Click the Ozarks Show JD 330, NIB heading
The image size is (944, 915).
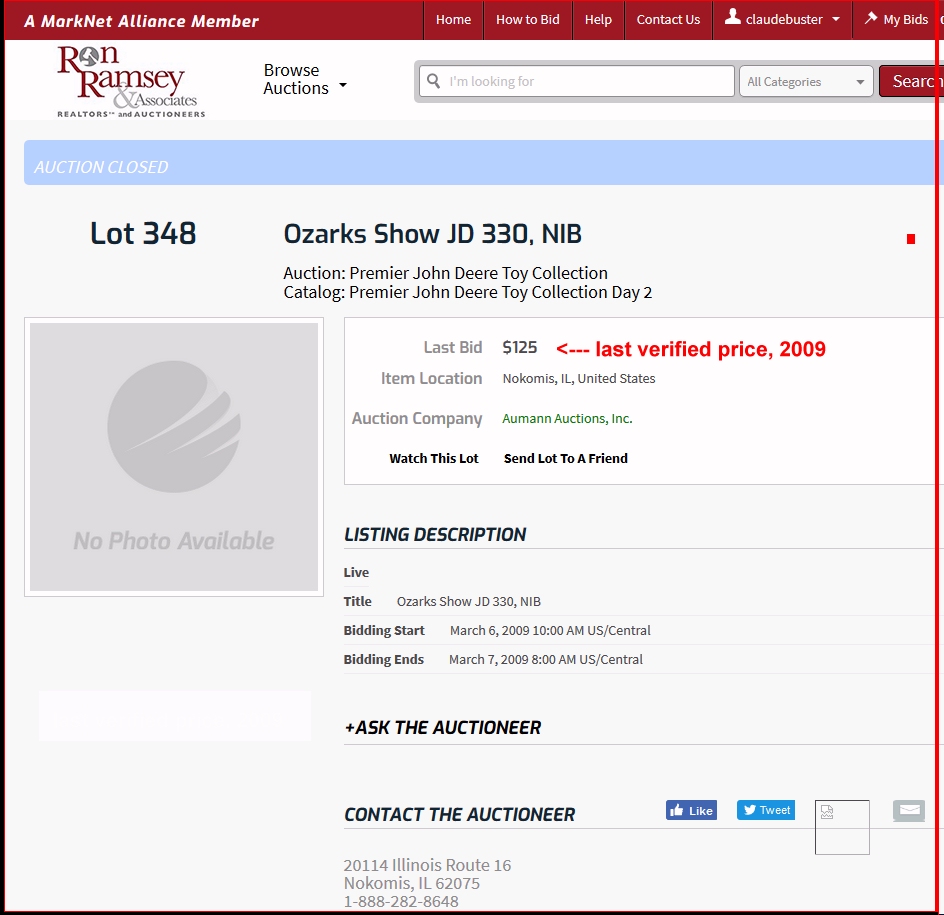point(432,234)
